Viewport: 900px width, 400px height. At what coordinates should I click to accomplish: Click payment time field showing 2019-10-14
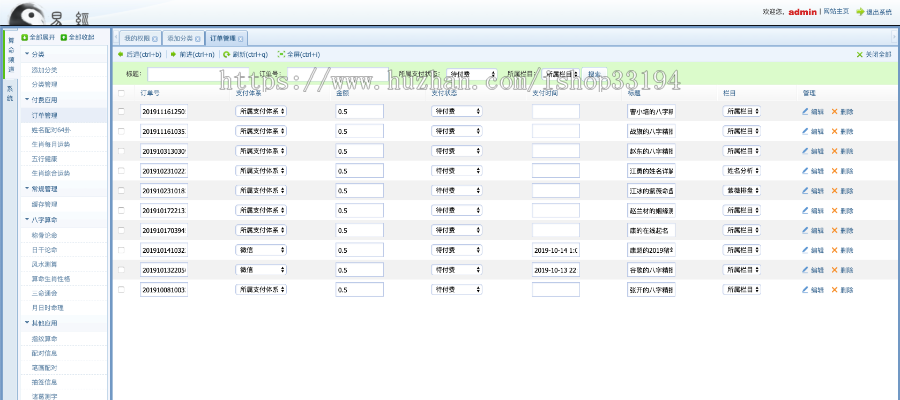point(556,250)
